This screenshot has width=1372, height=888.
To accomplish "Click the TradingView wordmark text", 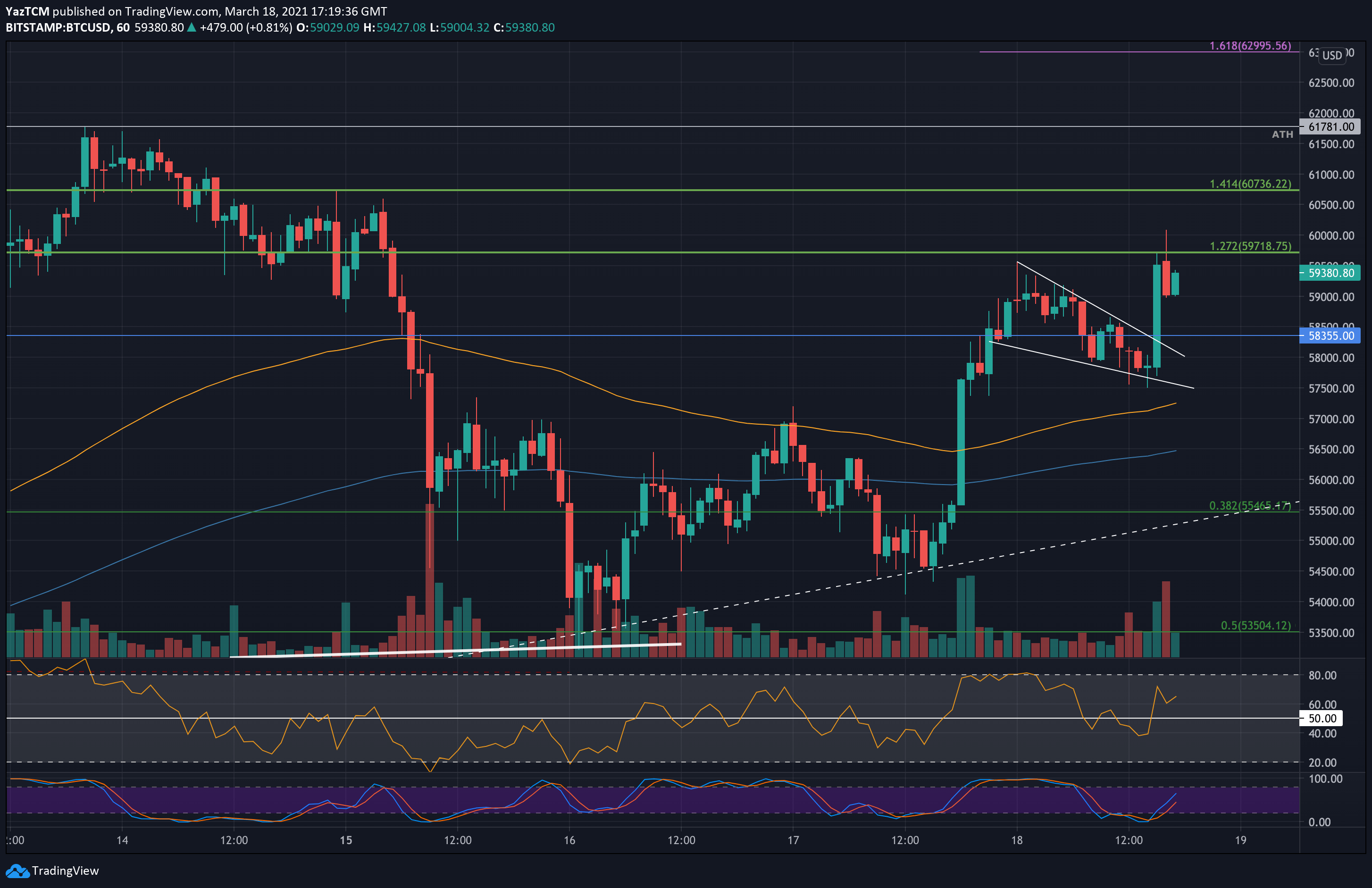I will [x=65, y=871].
